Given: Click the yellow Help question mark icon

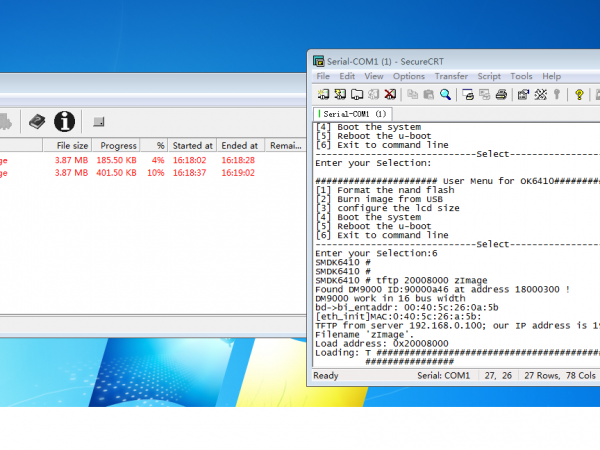Looking at the screenshot, I should point(579,95).
